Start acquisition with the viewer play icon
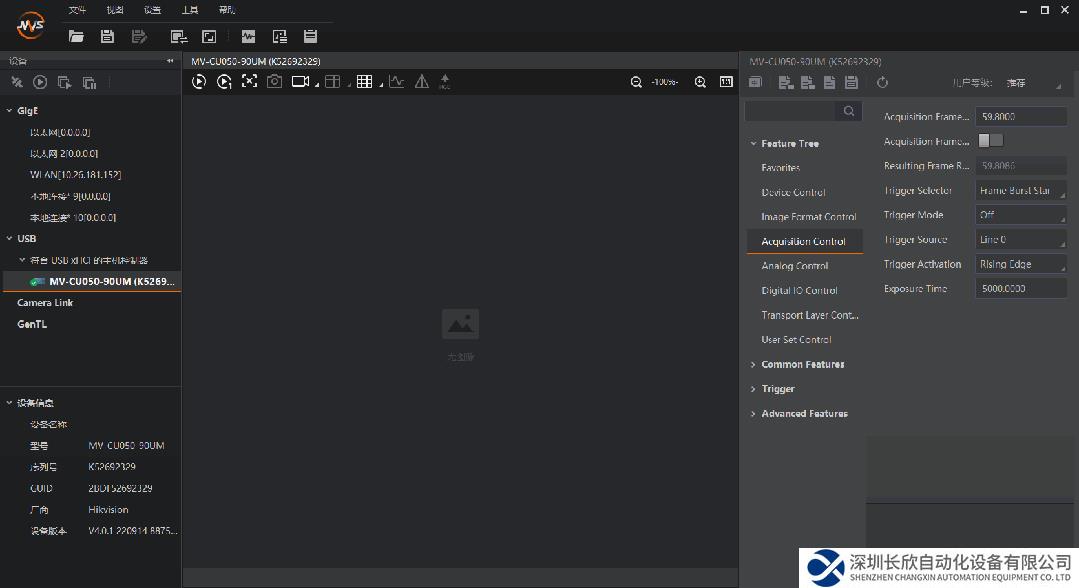The width and height of the screenshot is (1079, 588). tap(199, 82)
